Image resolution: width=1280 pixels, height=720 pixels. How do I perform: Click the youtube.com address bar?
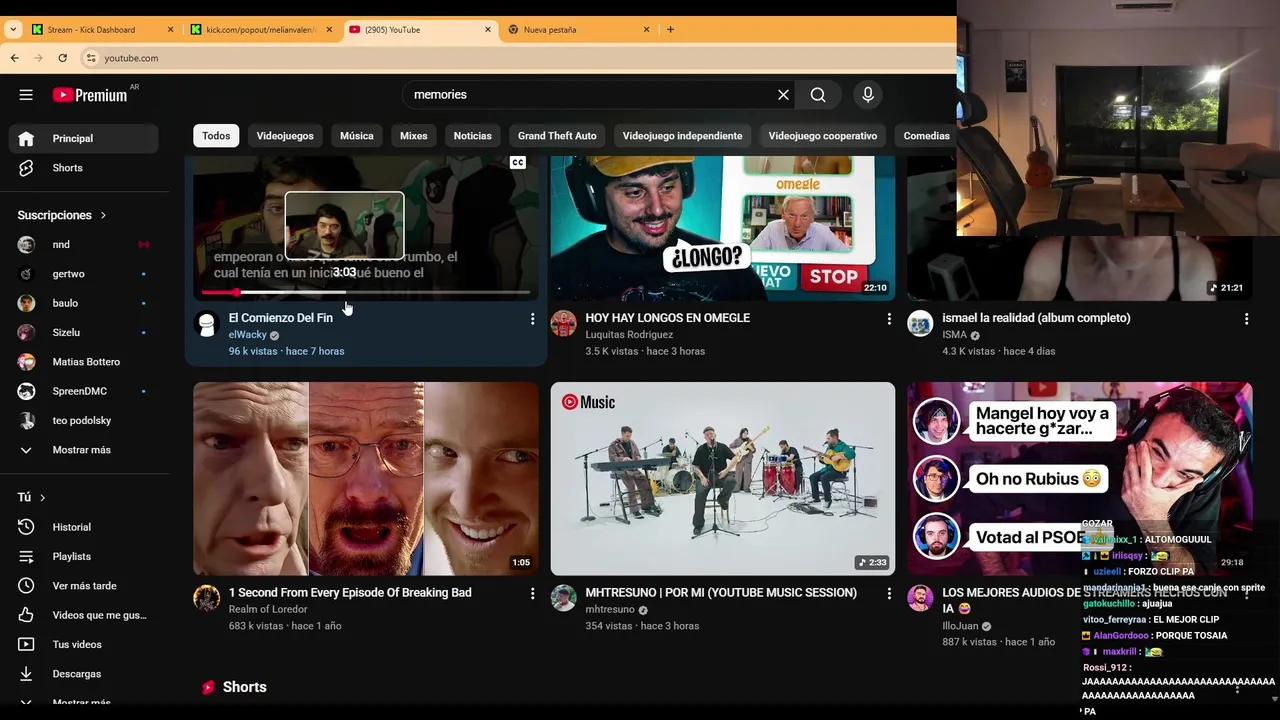pos(515,58)
